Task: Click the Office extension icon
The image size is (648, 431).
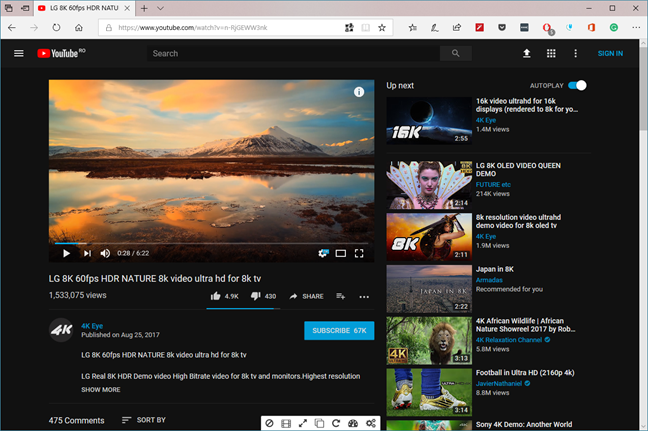Action: point(591,28)
